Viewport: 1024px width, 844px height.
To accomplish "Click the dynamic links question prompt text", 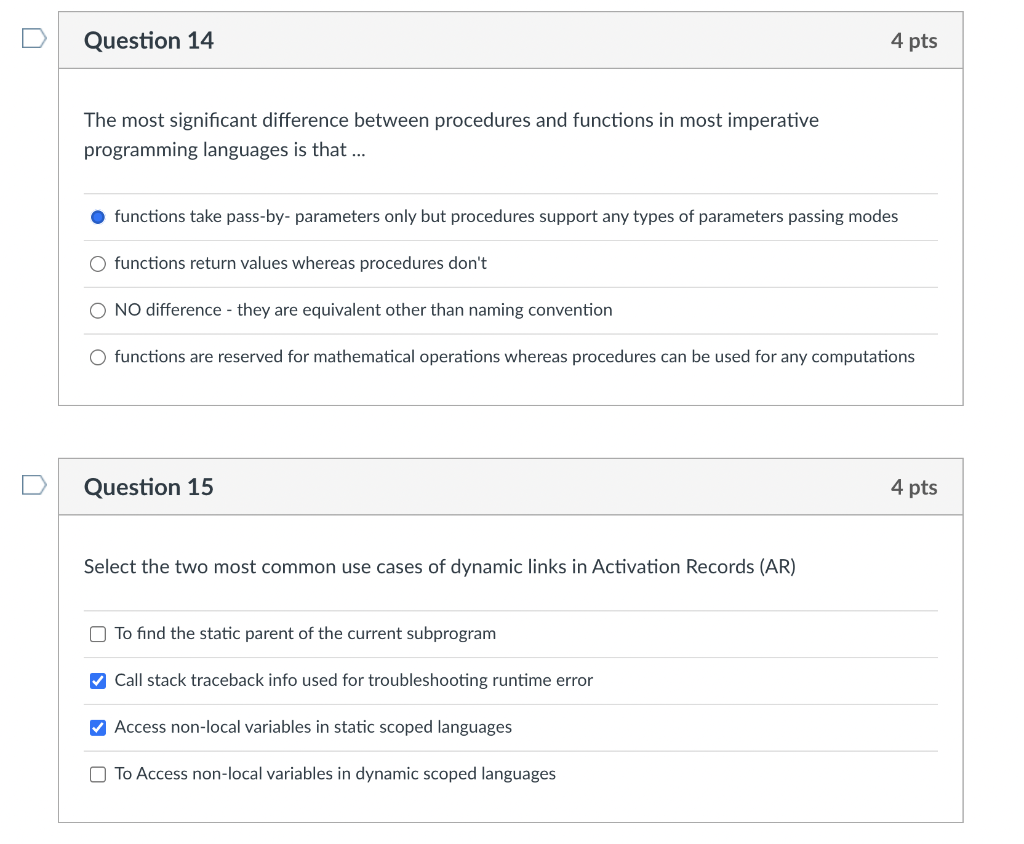I will click(439, 567).
